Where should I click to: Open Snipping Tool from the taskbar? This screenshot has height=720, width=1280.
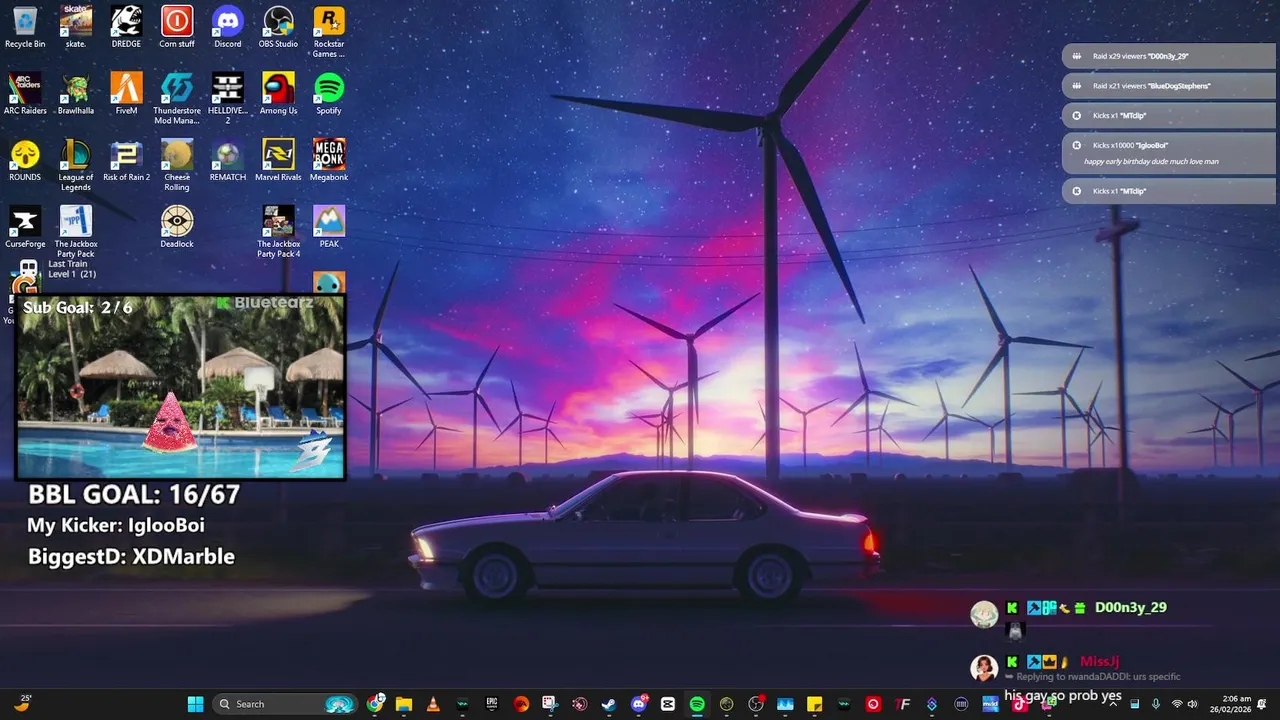549,704
